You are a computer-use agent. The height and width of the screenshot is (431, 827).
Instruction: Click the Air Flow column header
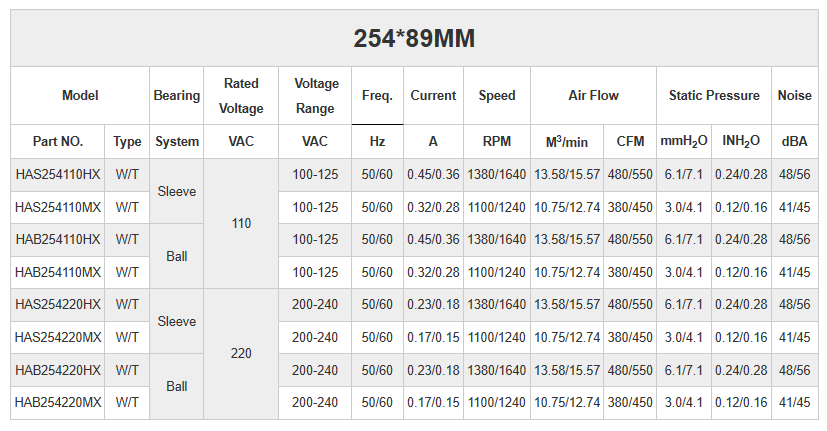pos(593,96)
